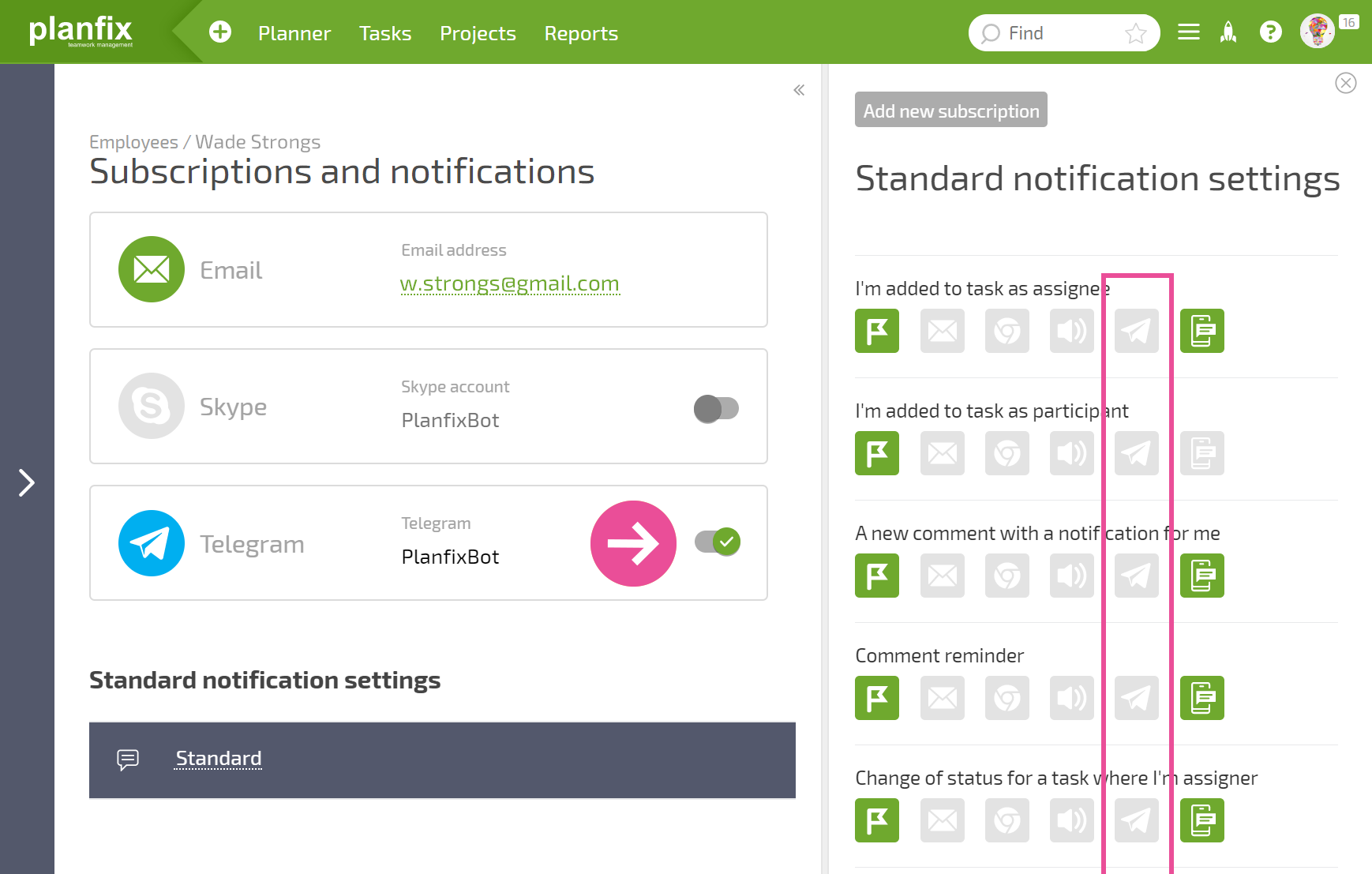The image size is (1372, 874).
Task: Toggle email notification for added as participant
Action: click(x=943, y=453)
